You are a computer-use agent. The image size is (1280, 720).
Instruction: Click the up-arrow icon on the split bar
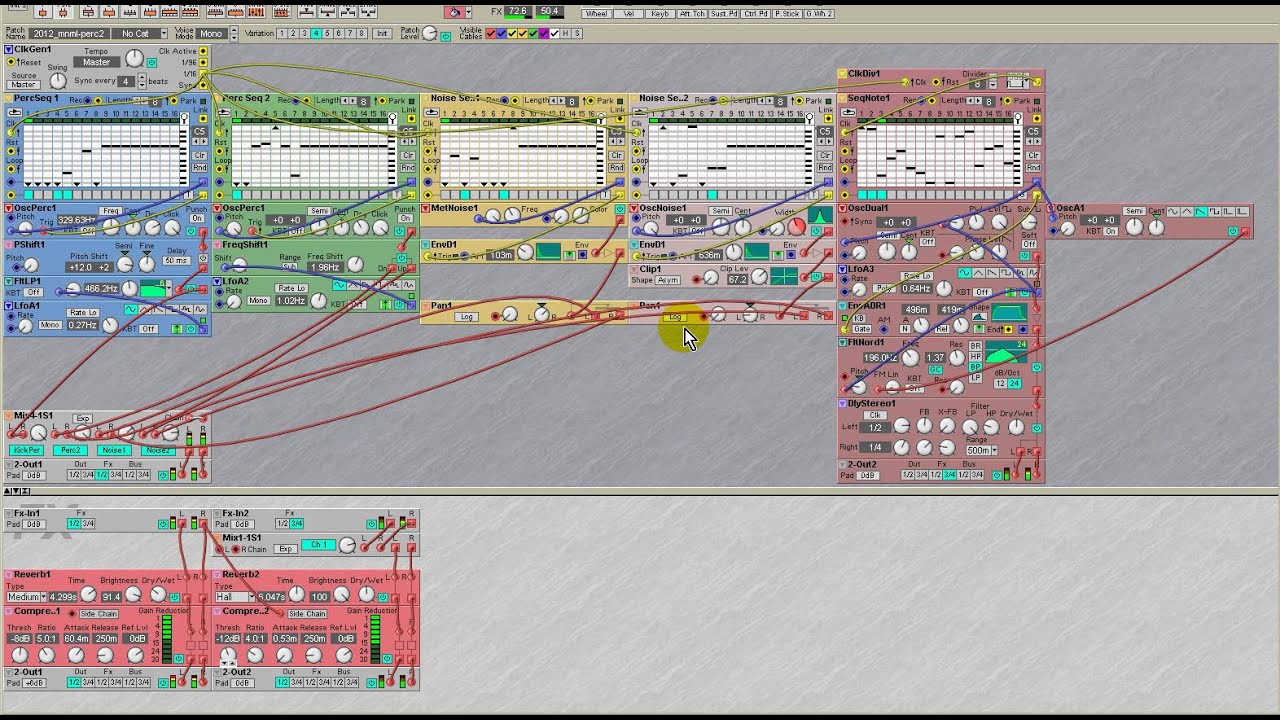coord(8,491)
